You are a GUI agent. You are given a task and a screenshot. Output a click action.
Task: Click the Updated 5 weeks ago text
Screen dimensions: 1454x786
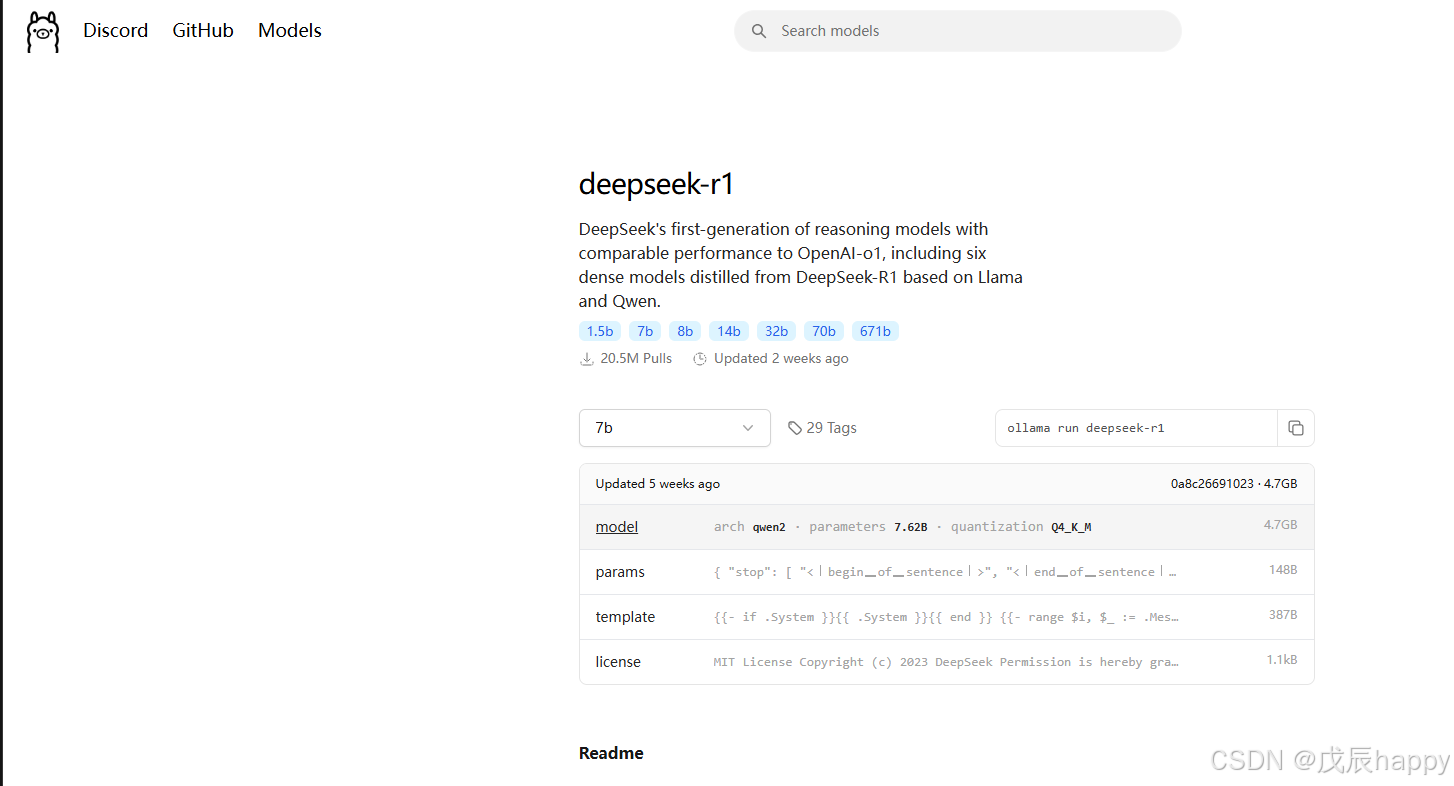click(x=658, y=484)
